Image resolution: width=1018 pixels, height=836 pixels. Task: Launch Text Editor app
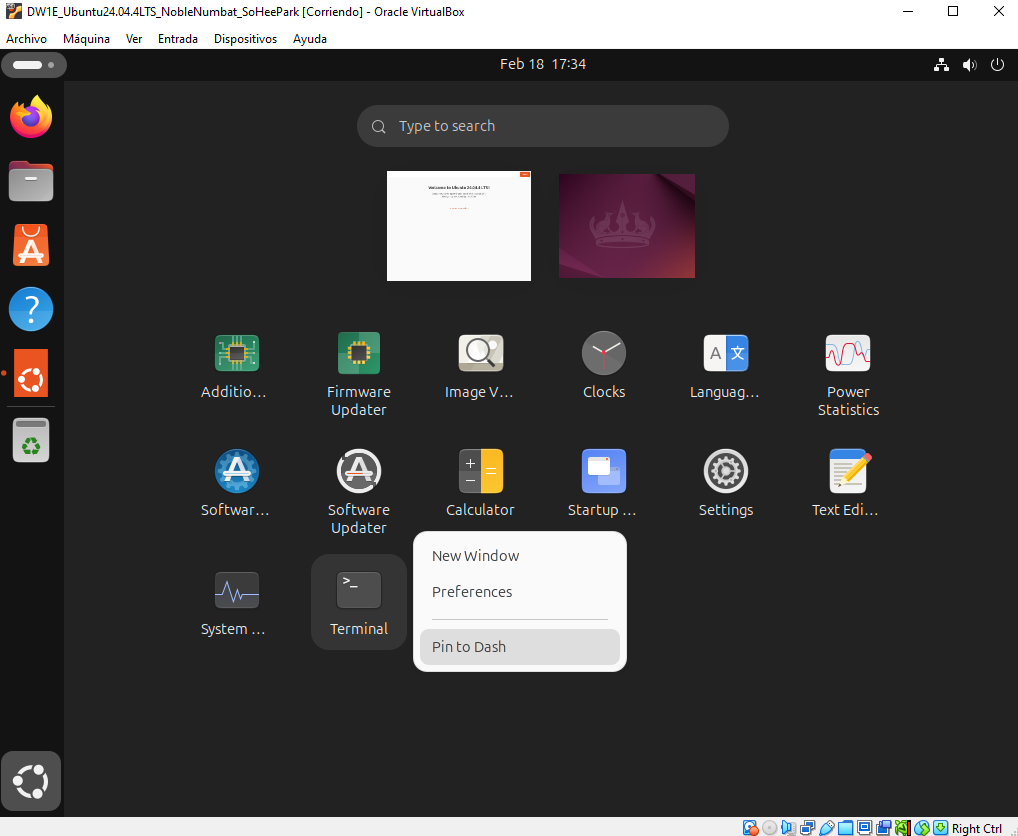coord(848,471)
